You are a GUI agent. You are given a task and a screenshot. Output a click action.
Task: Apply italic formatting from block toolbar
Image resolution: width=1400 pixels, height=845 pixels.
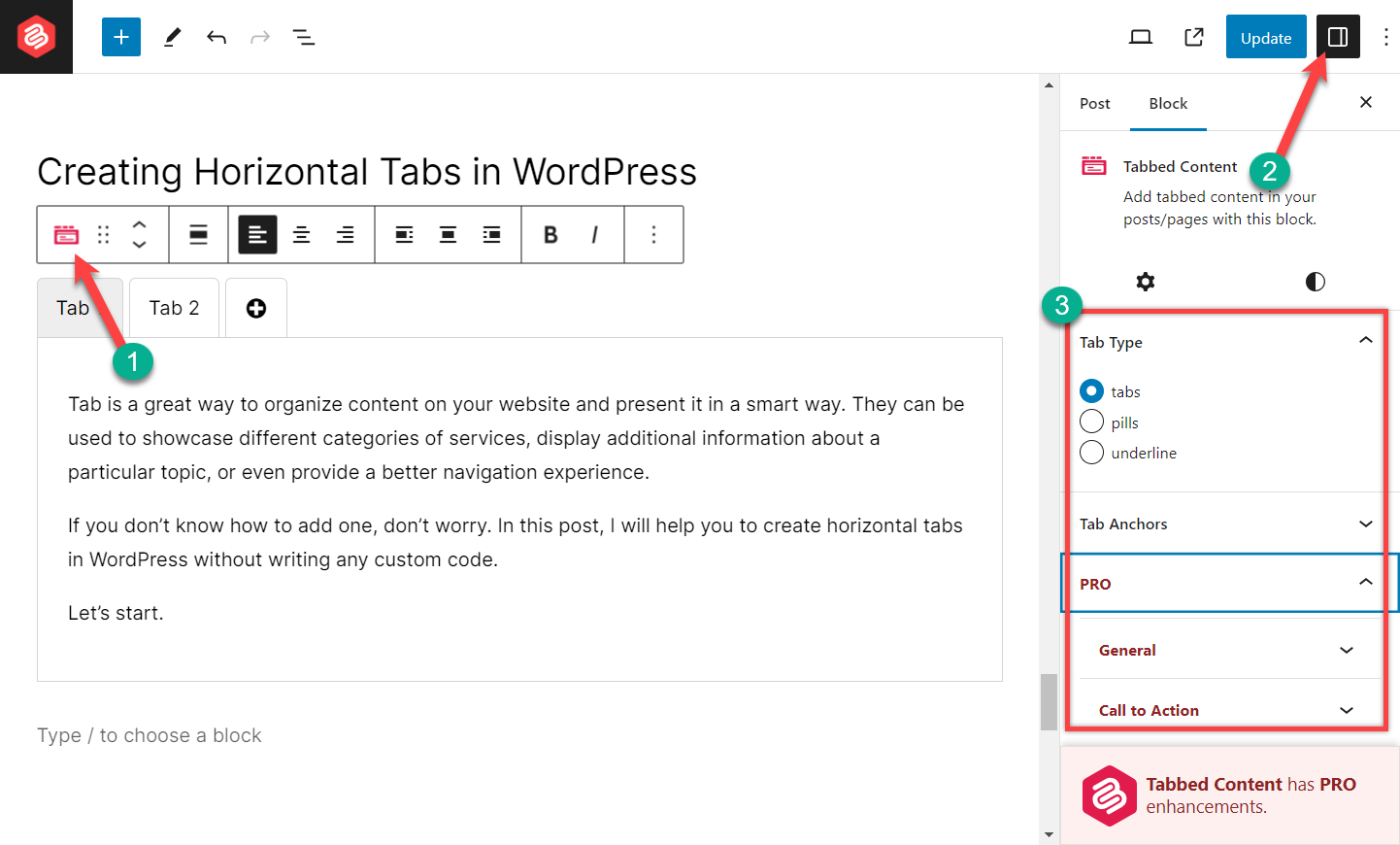click(594, 234)
